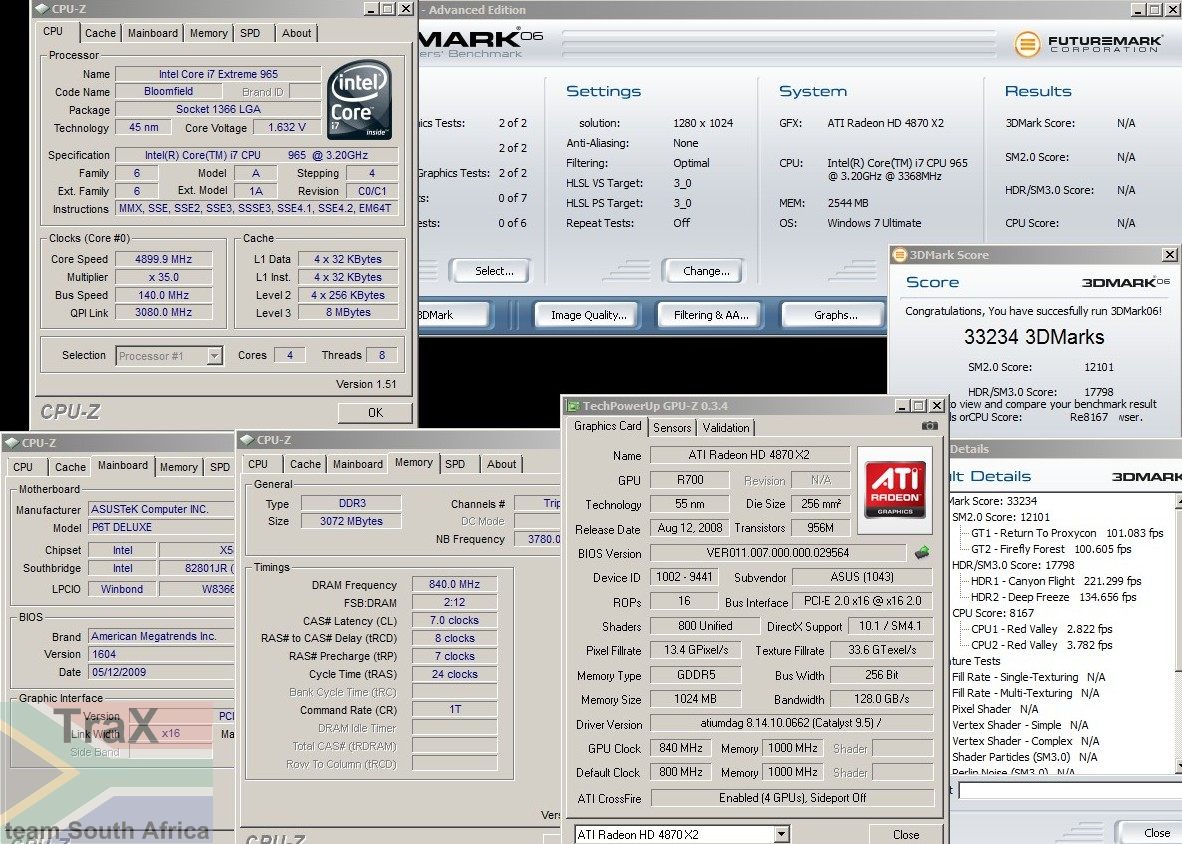Image resolution: width=1182 pixels, height=844 pixels.
Task: Click the ATI Radeon logo in GPU-Z
Action: [x=895, y=489]
